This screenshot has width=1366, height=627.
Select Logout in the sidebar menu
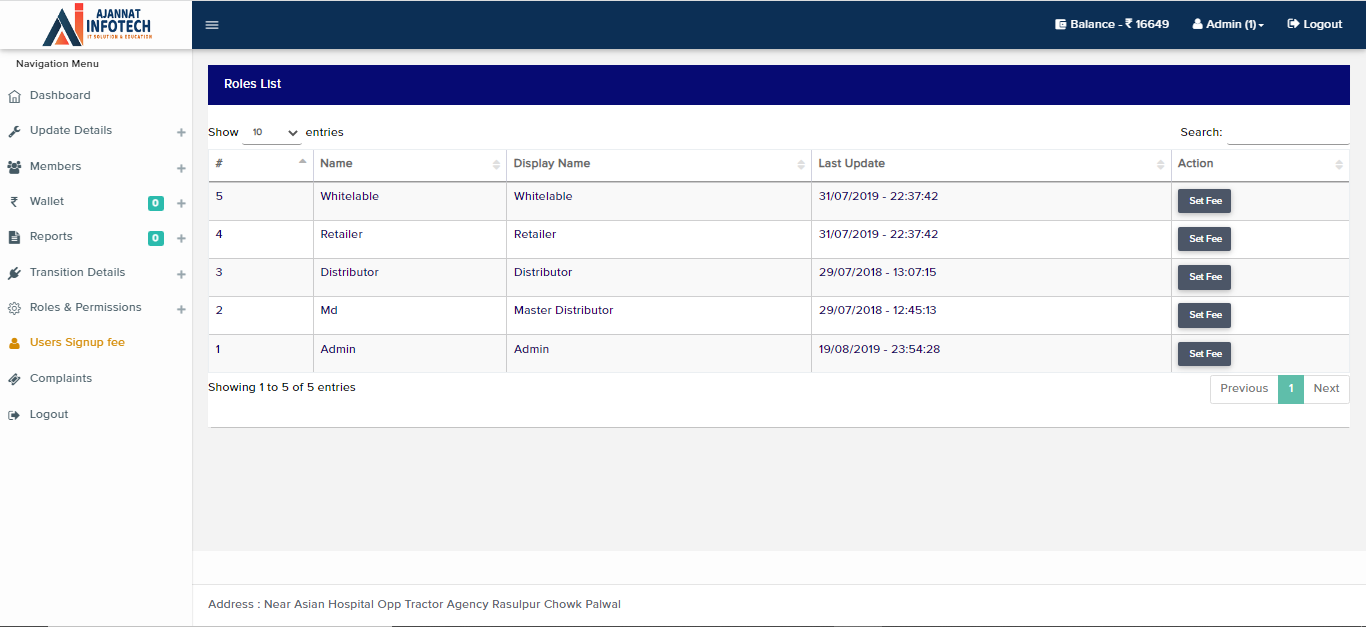pos(48,414)
